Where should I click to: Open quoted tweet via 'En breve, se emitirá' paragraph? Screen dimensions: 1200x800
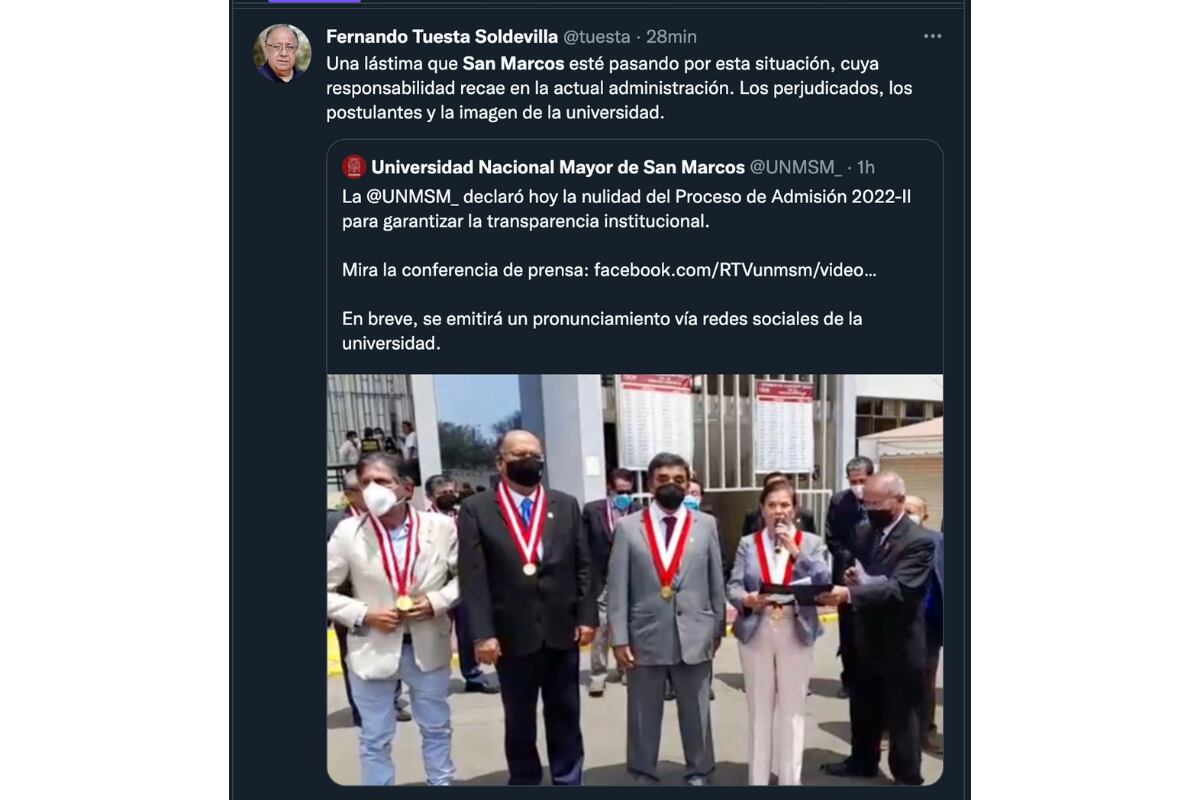pos(602,331)
